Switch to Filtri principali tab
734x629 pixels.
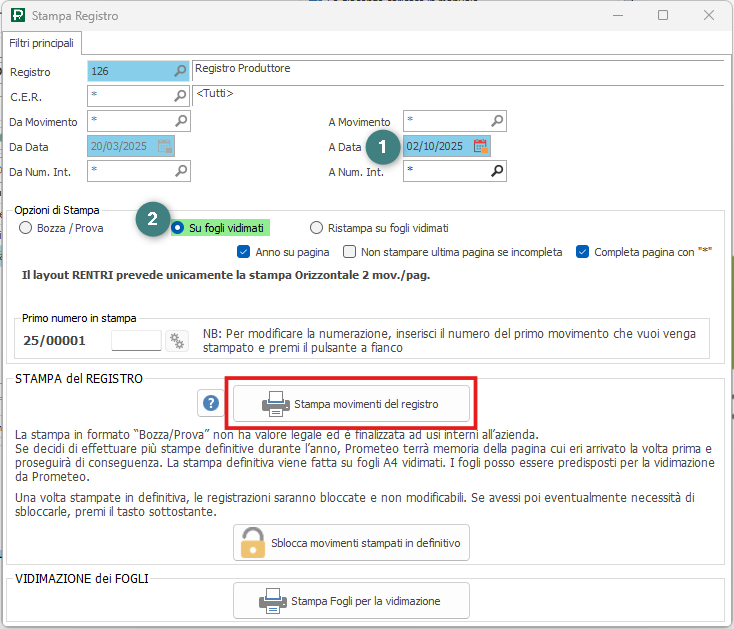tap(42, 43)
